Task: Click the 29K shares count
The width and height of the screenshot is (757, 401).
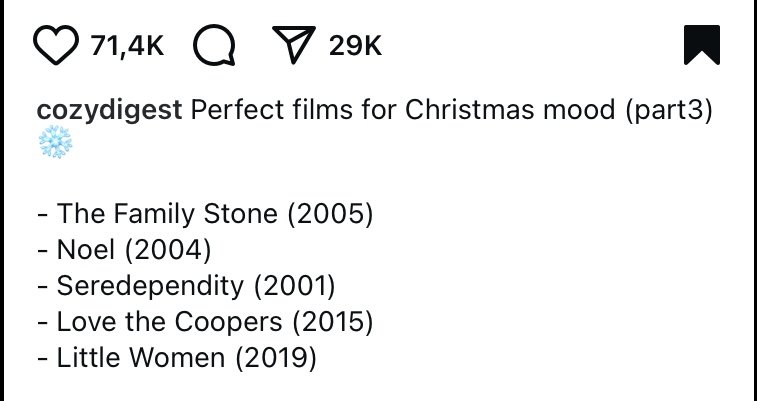Action: [355, 46]
